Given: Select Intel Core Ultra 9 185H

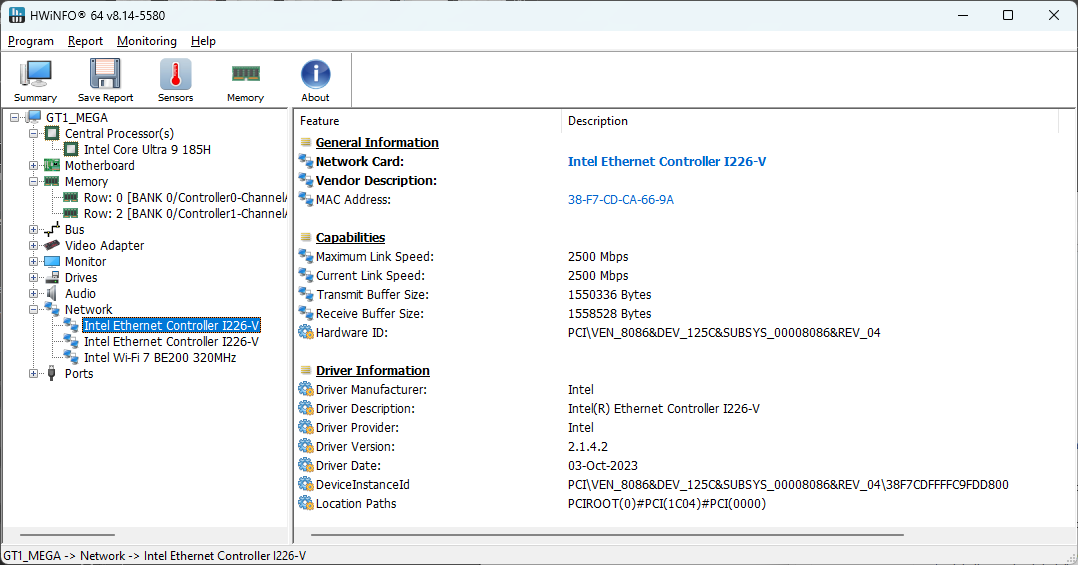Looking at the screenshot, I should point(147,149).
